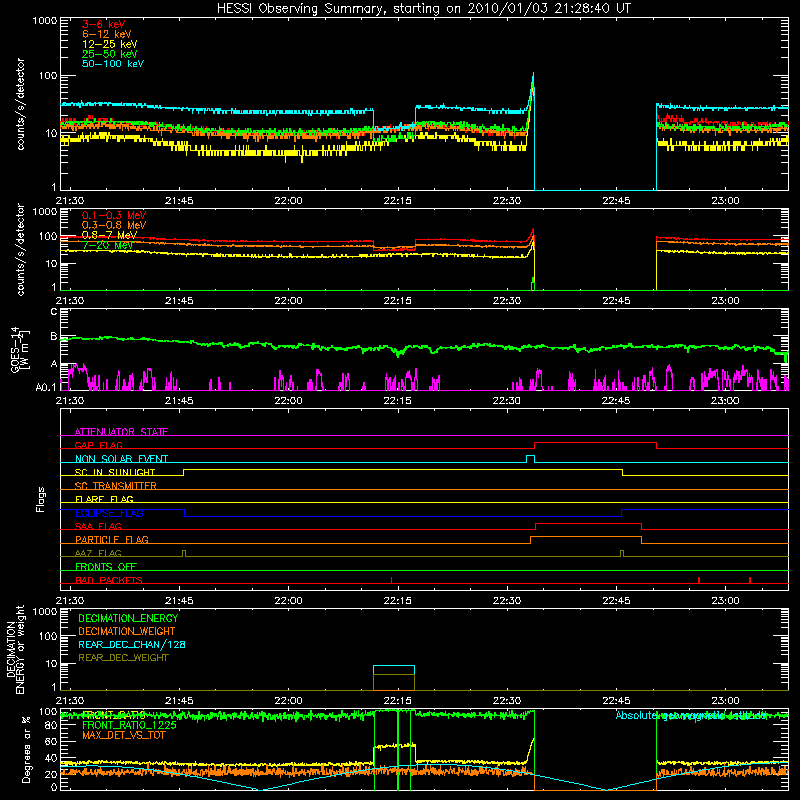800x800 pixels.
Task: Click the MAX_DET_VS_TOT legend label
Action: click(x=123, y=735)
